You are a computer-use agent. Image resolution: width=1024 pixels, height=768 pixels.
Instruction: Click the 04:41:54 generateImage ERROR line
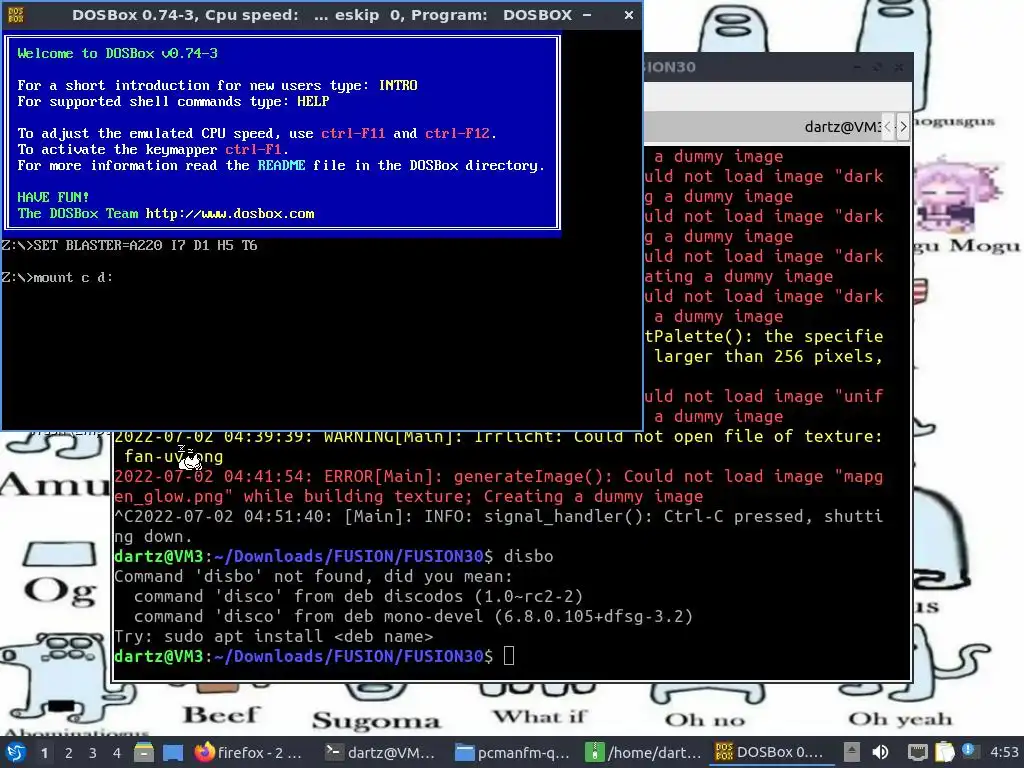click(499, 486)
